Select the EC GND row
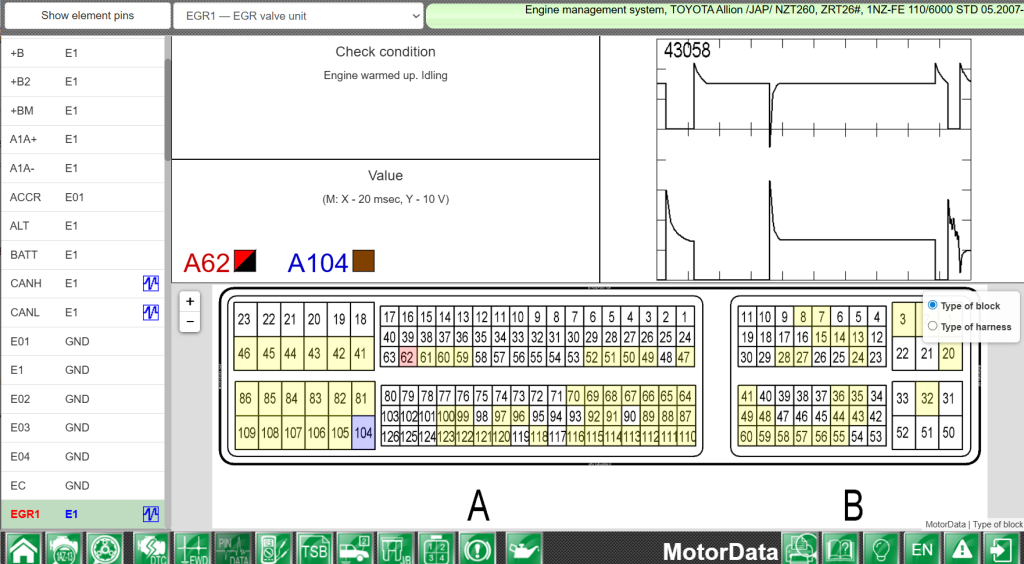The width and height of the screenshot is (1024, 564). click(x=83, y=486)
